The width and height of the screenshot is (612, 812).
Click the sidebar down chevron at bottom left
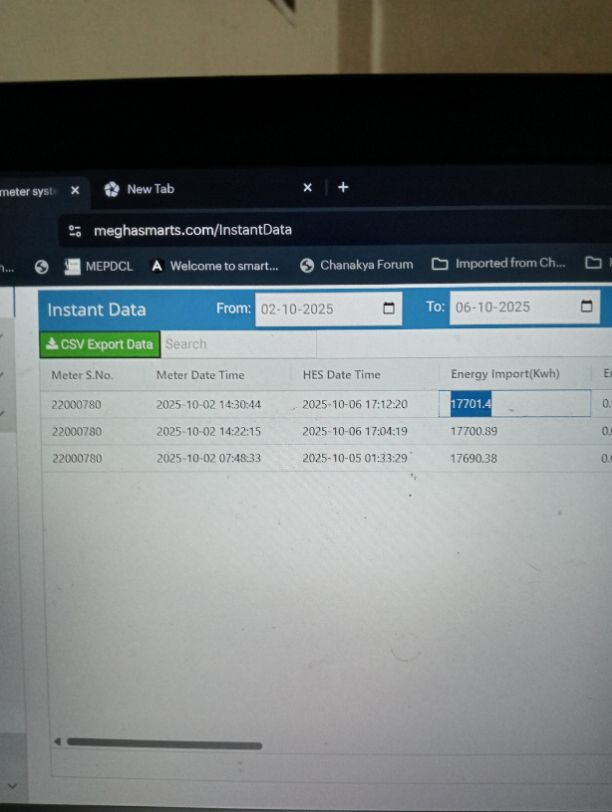click(x=12, y=786)
